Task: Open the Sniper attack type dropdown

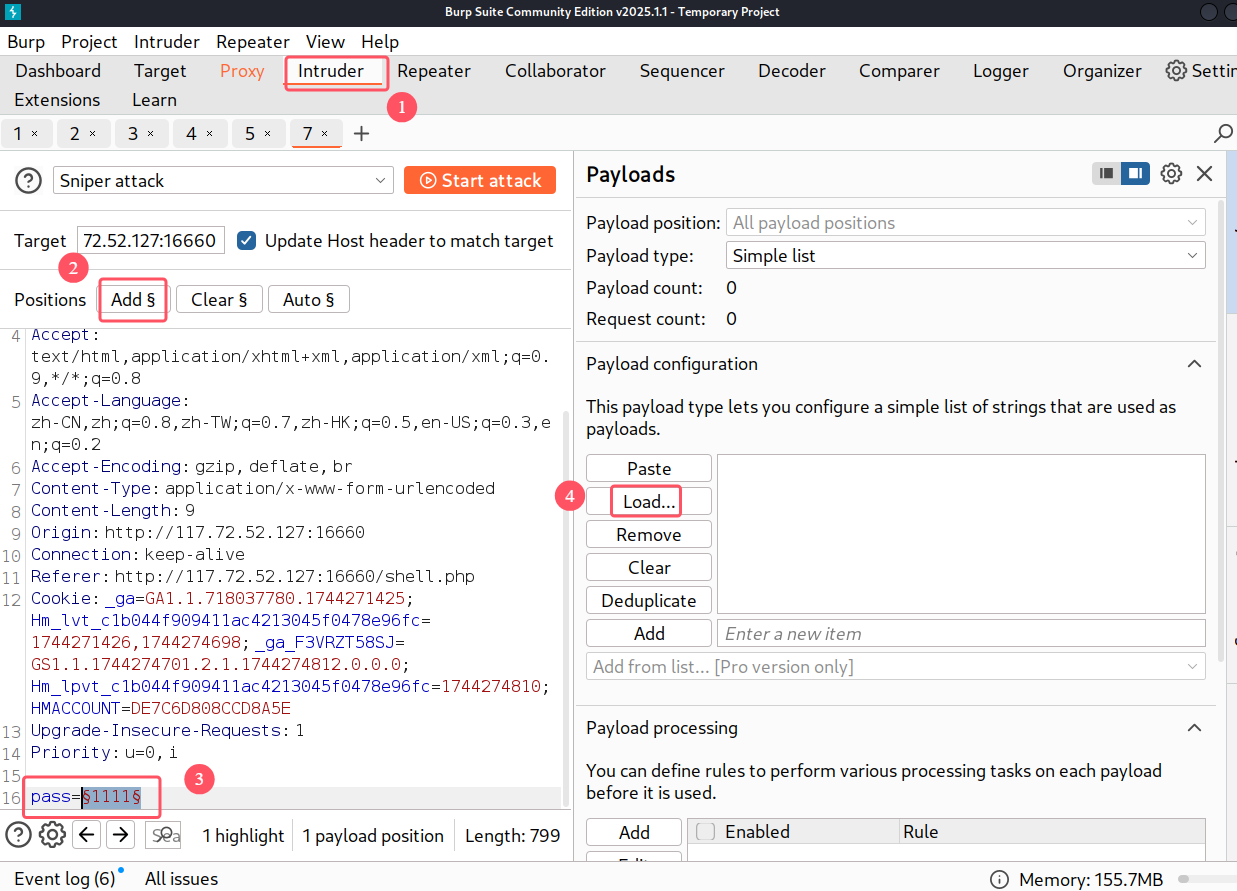Action: [x=223, y=181]
